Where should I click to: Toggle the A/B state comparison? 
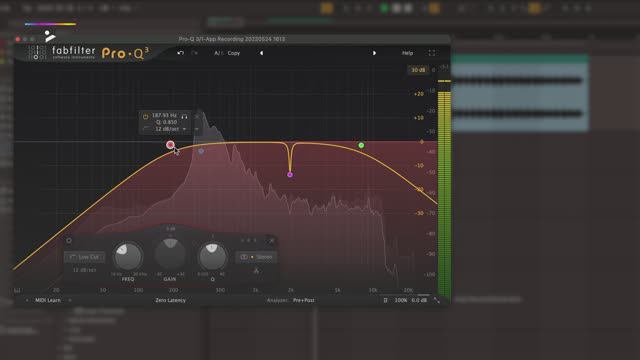coord(219,53)
